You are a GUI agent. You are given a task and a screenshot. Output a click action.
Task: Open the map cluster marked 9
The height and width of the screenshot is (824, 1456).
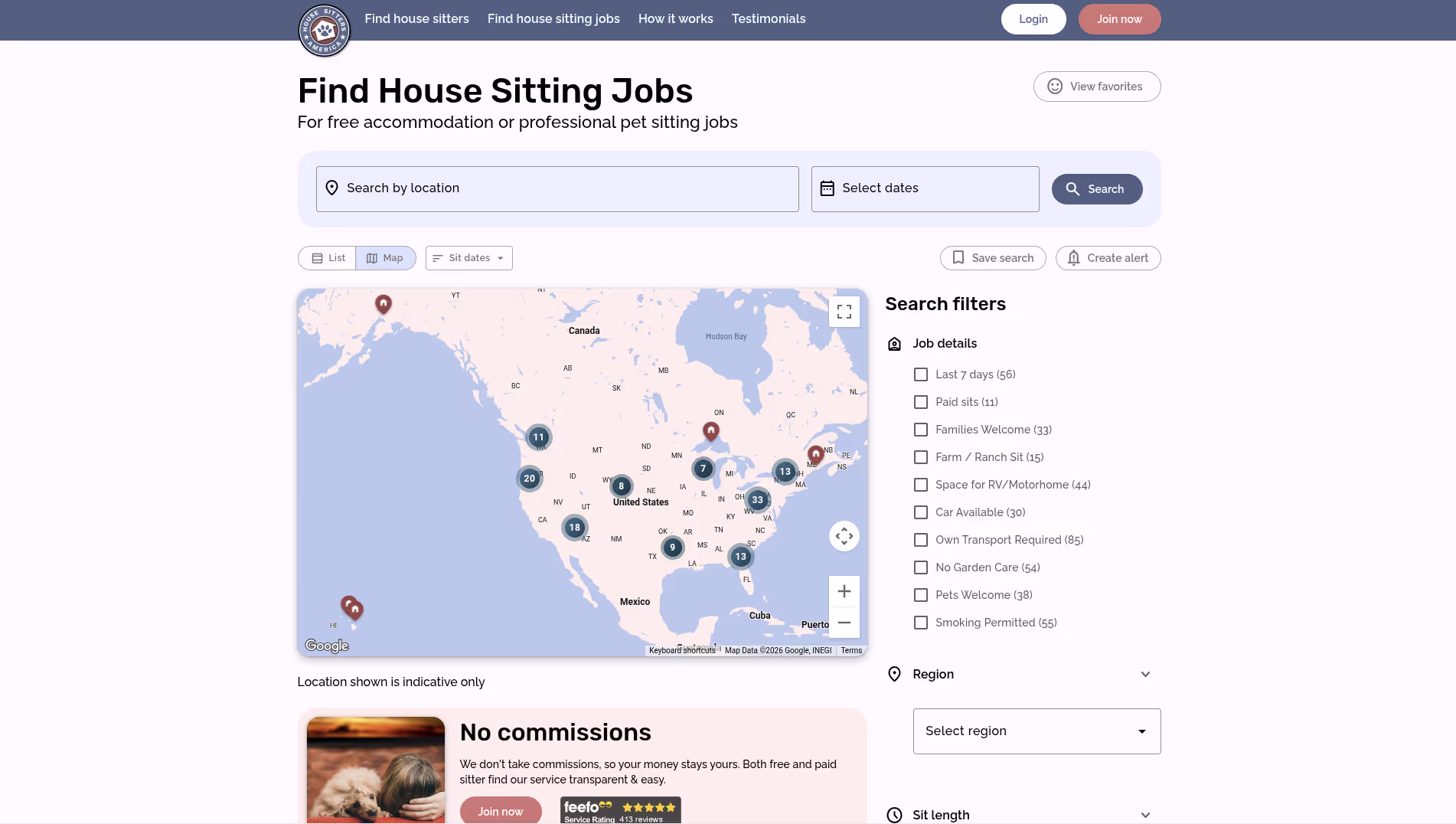(x=672, y=548)
